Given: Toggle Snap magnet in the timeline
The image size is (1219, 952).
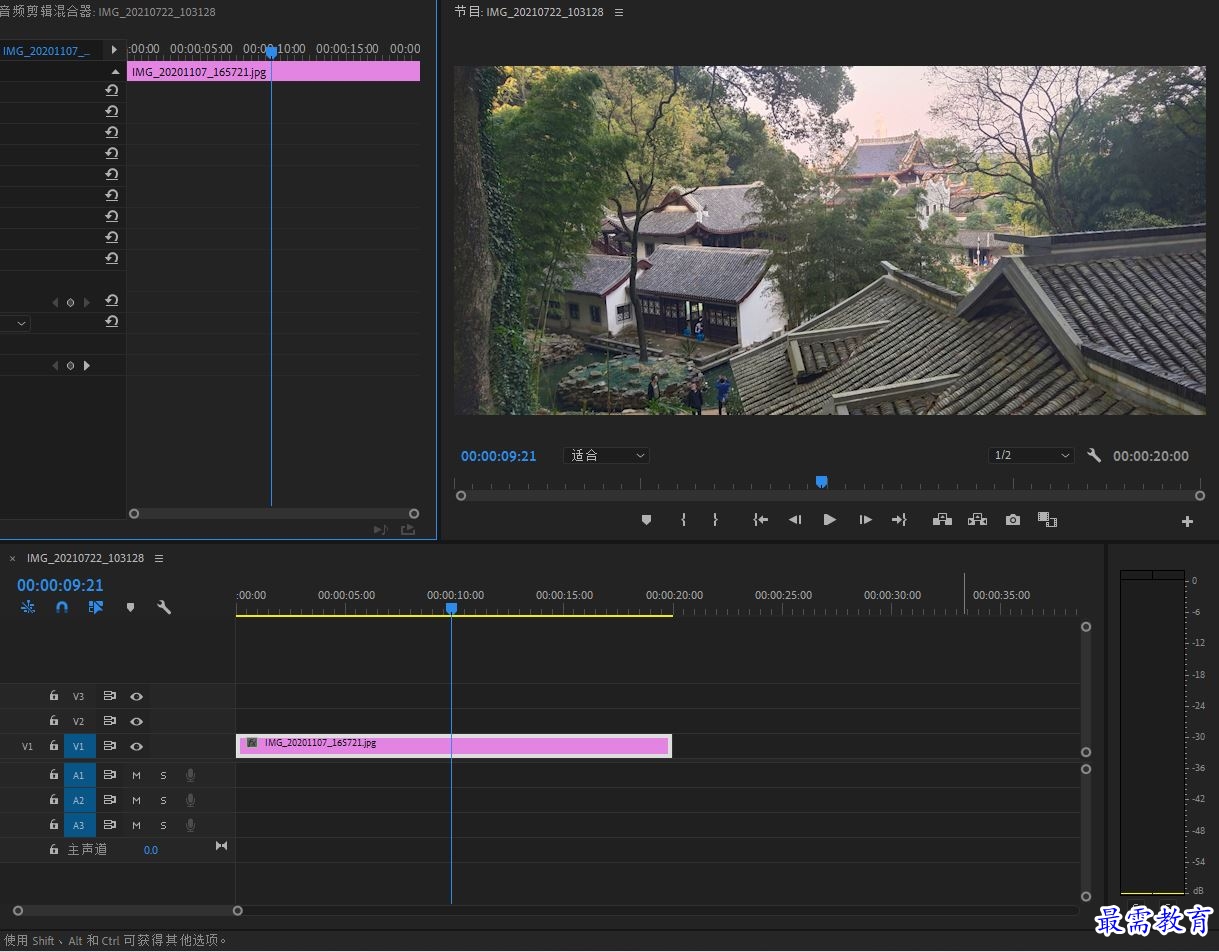Looking at the screenshot, I should click(x=62, y=607).
